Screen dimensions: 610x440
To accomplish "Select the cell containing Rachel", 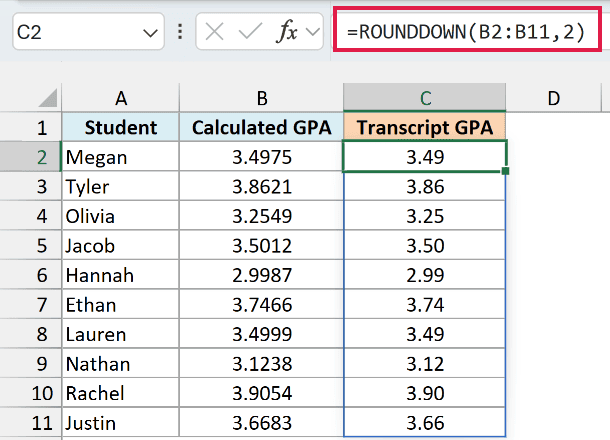I will pos(121,393).
